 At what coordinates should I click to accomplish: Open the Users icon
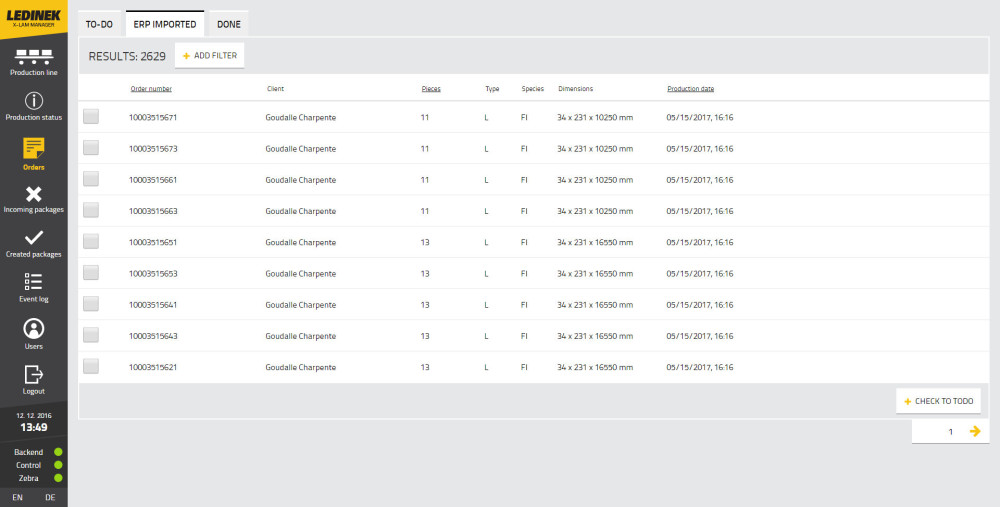[x=33, y=328]
